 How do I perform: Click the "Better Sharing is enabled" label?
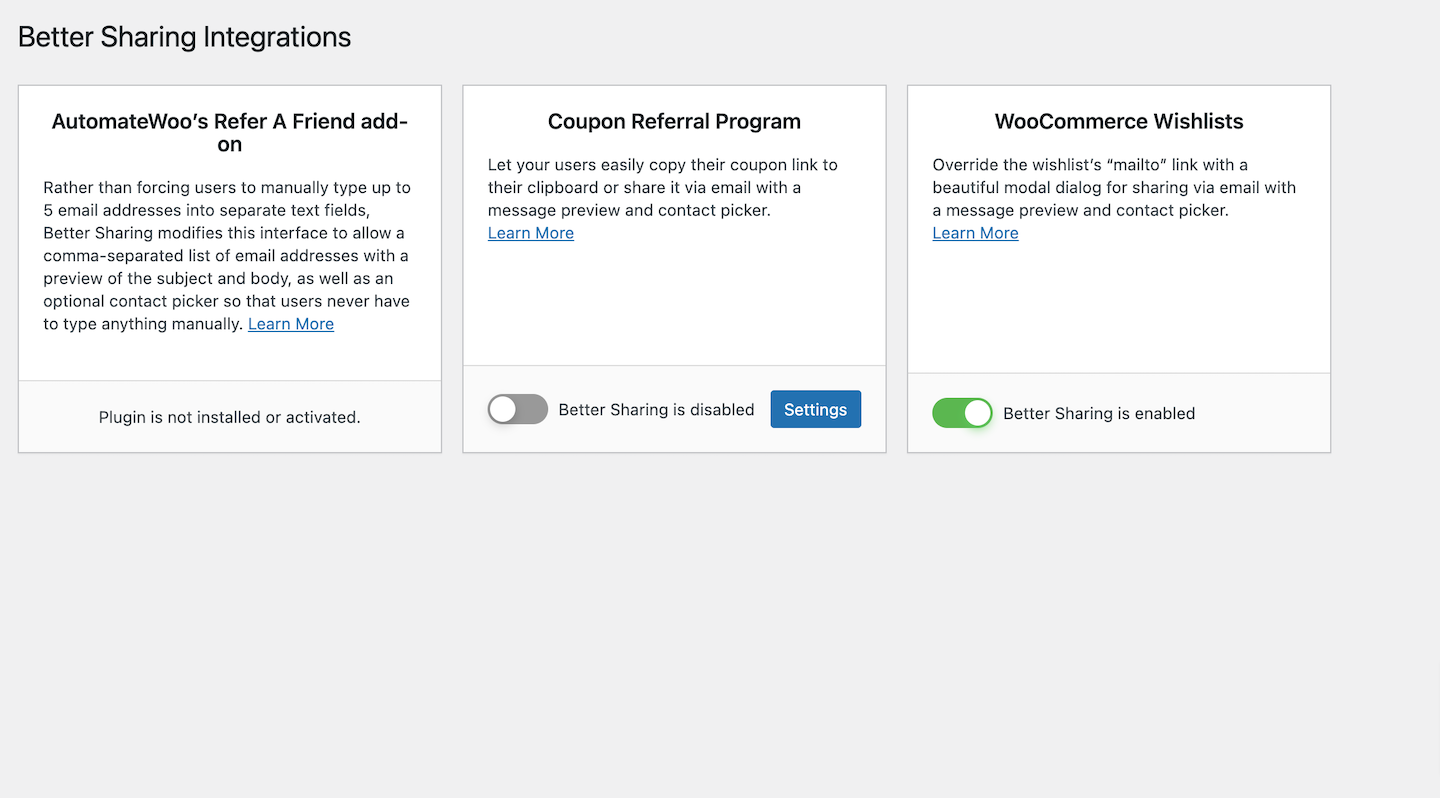[x=1099, y=414]
